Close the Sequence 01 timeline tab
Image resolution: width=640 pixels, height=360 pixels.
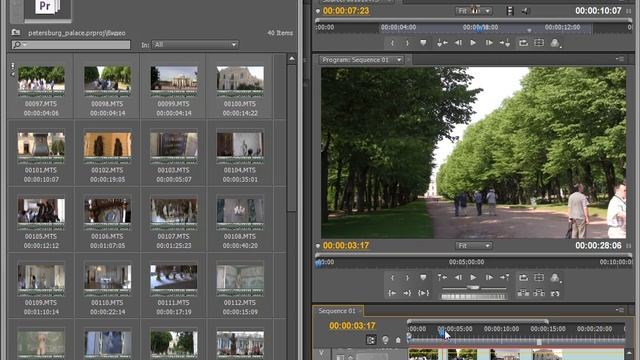[x=360, y=311]
